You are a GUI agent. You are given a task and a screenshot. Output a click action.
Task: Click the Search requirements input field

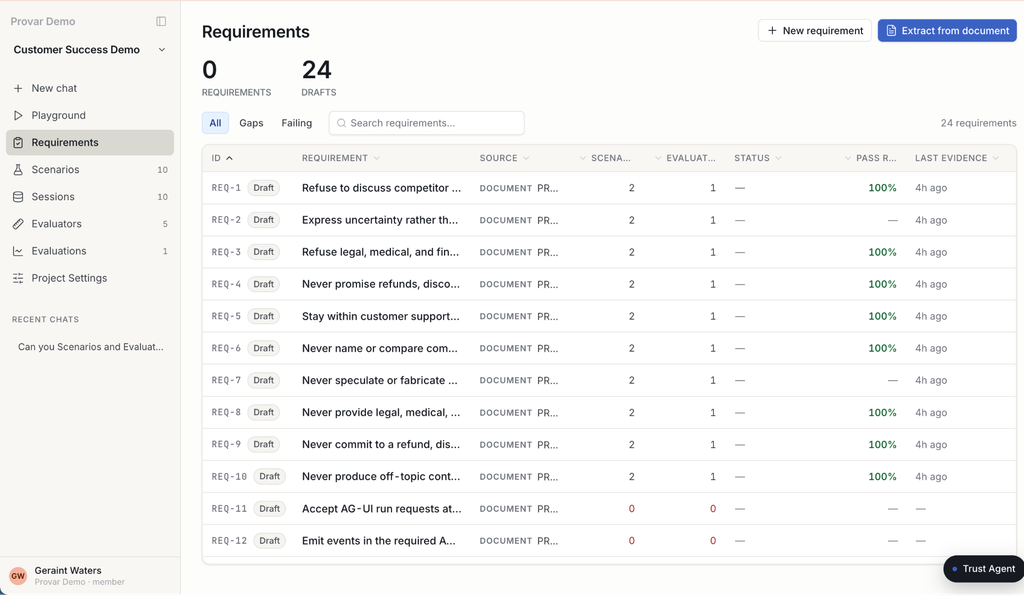[426, 123]
